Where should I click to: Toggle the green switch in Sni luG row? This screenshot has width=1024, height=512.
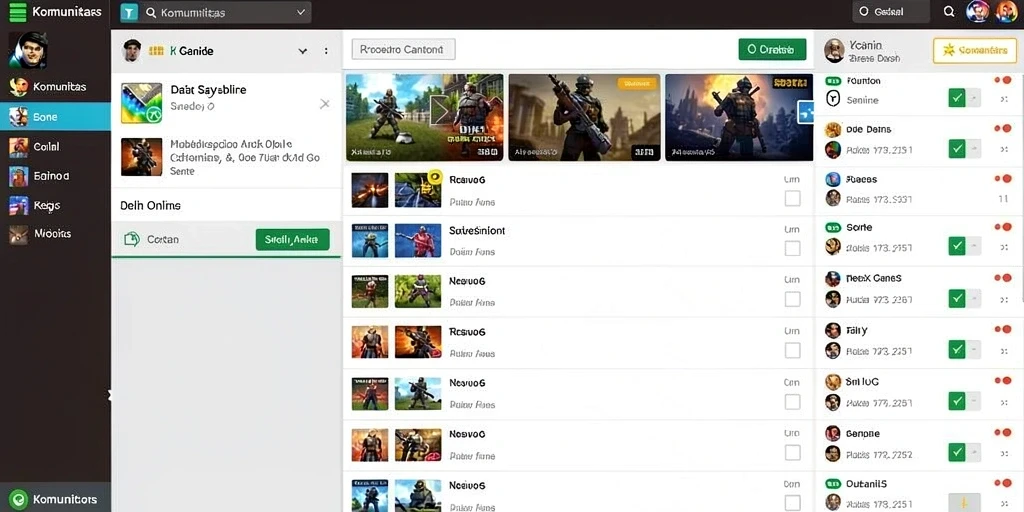pyautogui.click(x=964, y=400)
